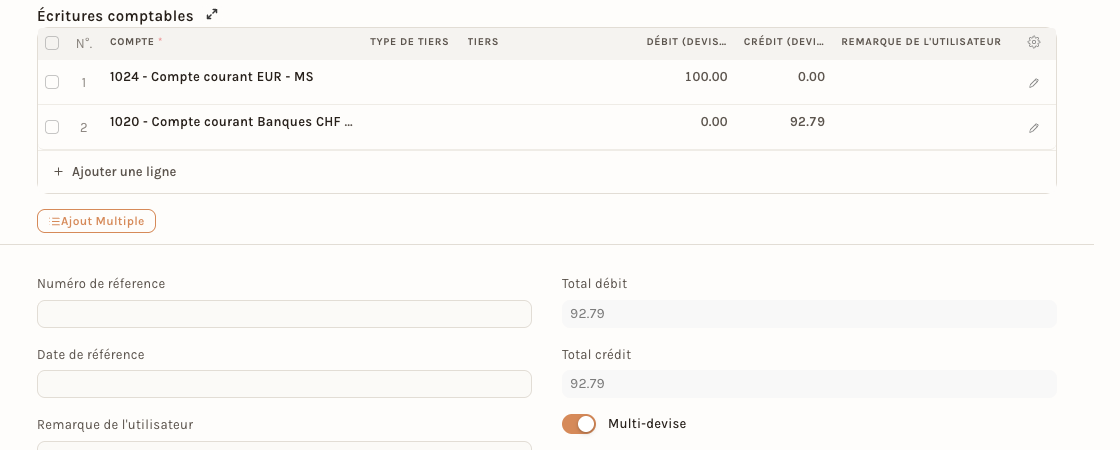
Task: Open table column settings gear
Action: [x=1033, y=42]
